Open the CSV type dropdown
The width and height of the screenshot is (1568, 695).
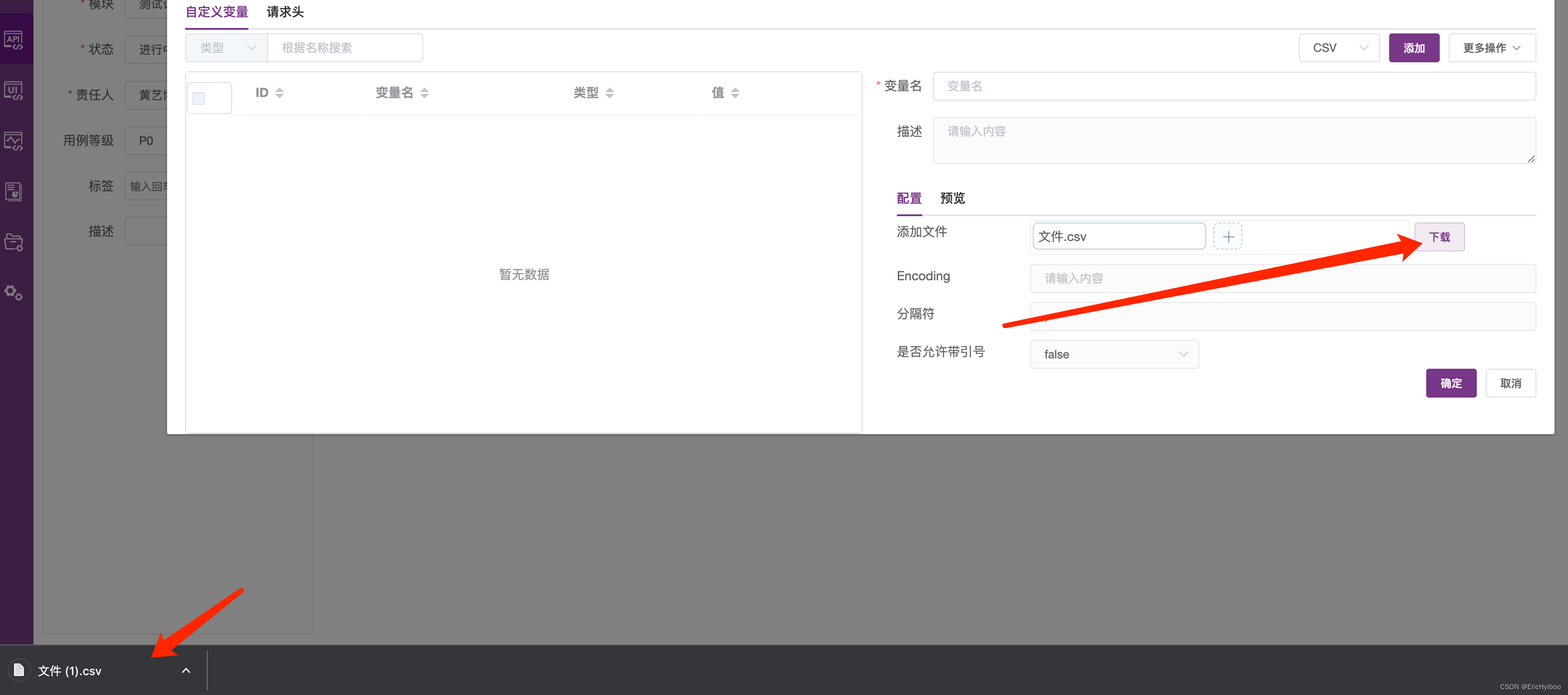(x=1339, y=48)
